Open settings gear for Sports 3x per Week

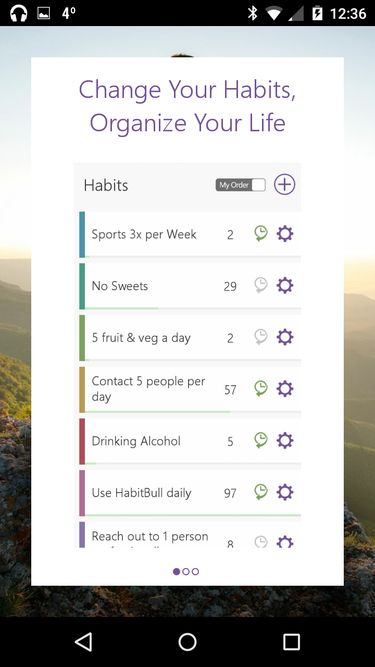pos(285,234)
